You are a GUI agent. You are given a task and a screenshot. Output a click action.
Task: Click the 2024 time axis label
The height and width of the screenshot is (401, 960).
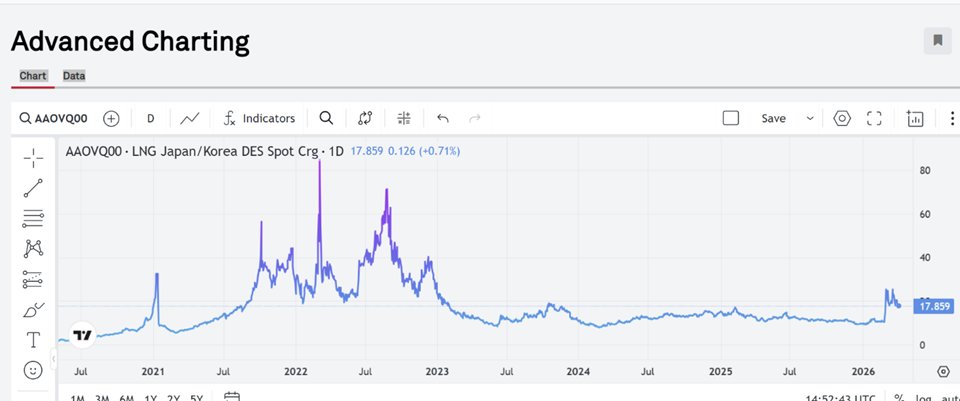(x=578, y=372)
